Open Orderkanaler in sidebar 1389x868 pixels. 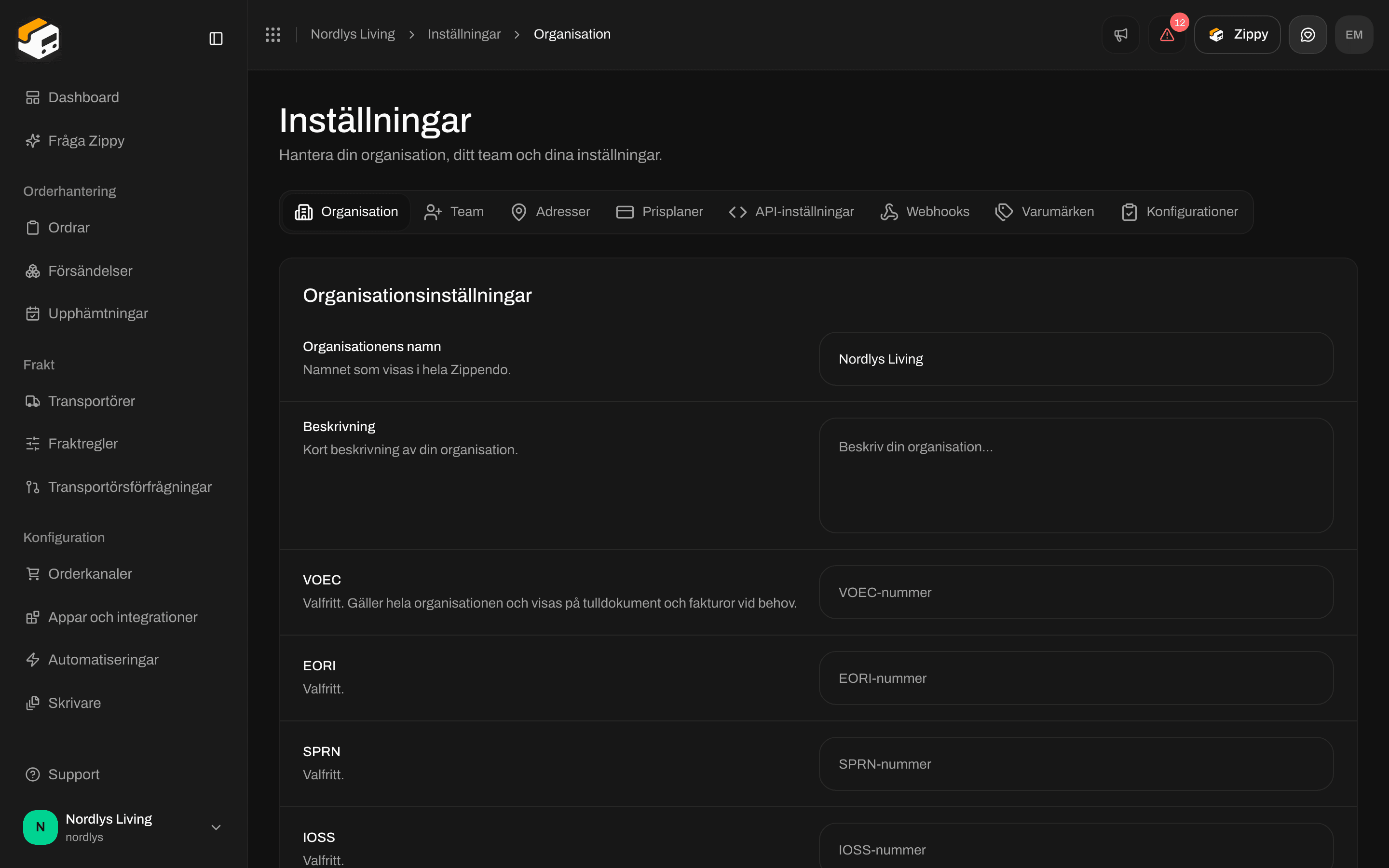123,574
